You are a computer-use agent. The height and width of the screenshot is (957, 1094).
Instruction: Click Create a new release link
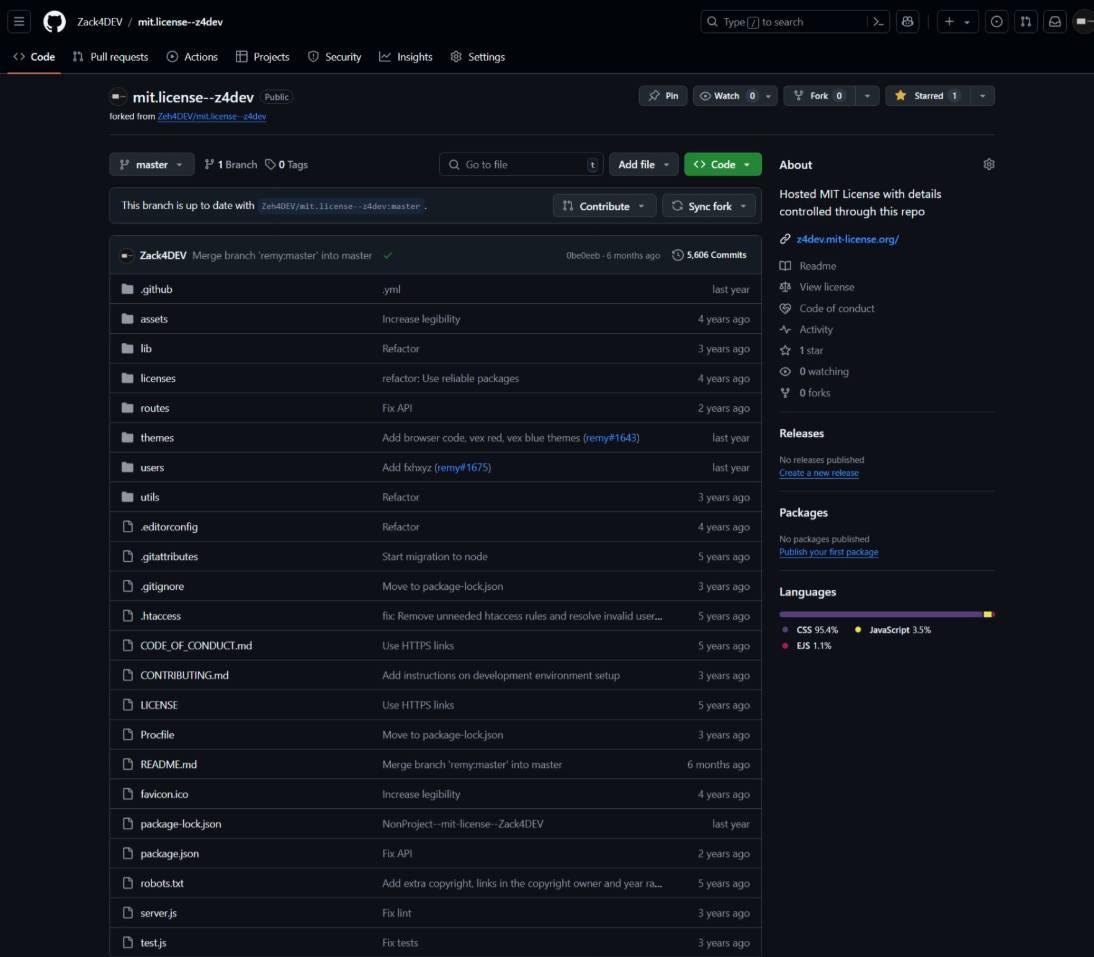[819, 473]
